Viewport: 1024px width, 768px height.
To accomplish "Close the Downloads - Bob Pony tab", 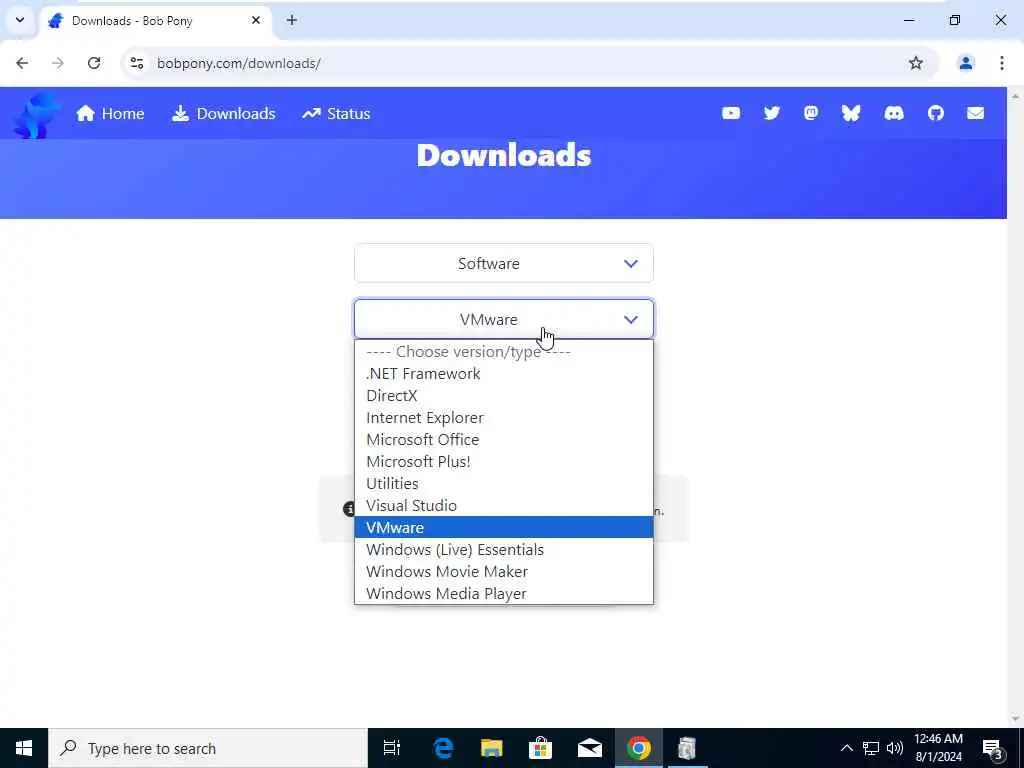I will [x=256, y=20].
